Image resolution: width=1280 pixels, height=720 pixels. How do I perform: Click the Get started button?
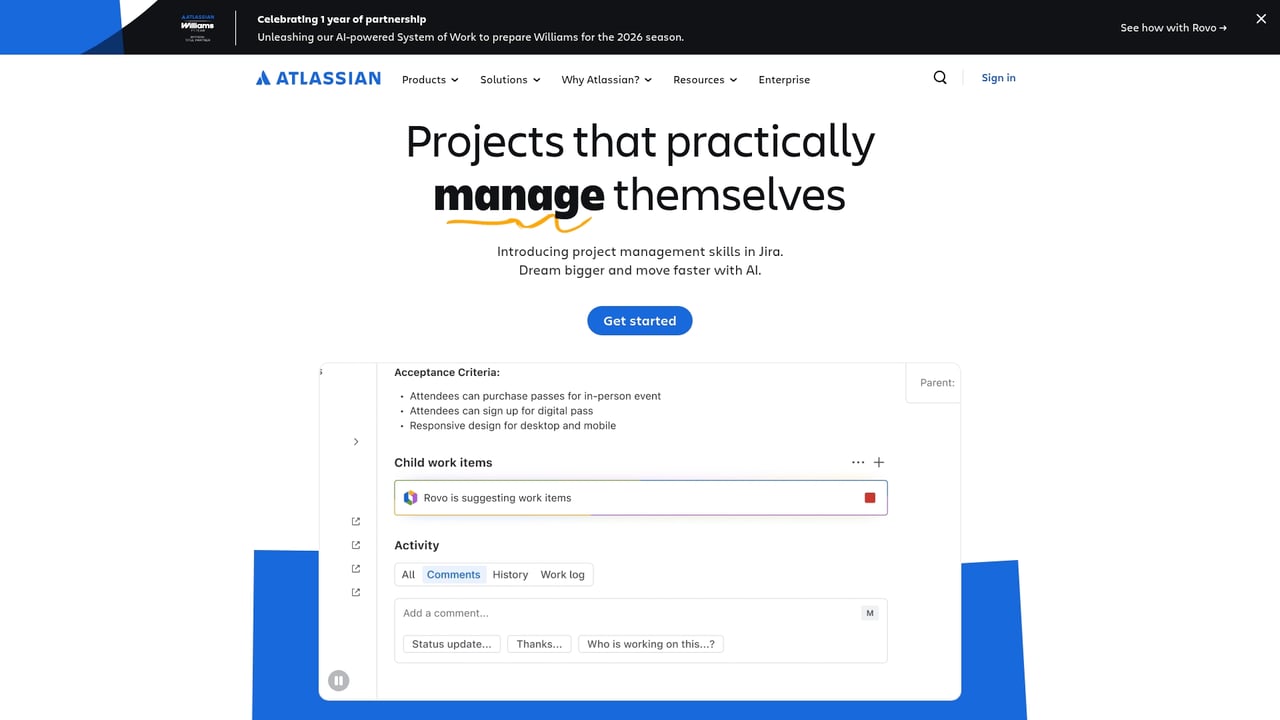pyautogui.click(x=639, y=320)
